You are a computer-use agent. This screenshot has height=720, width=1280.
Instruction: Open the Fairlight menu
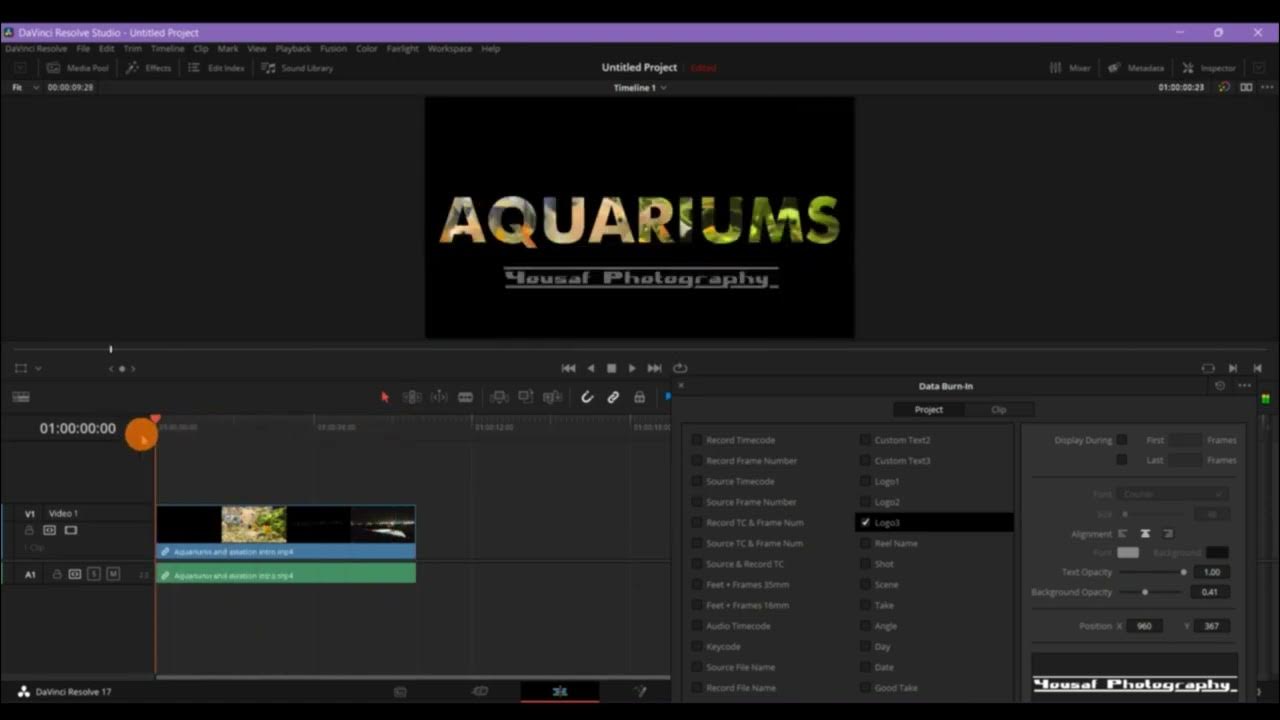coord(402,48)
